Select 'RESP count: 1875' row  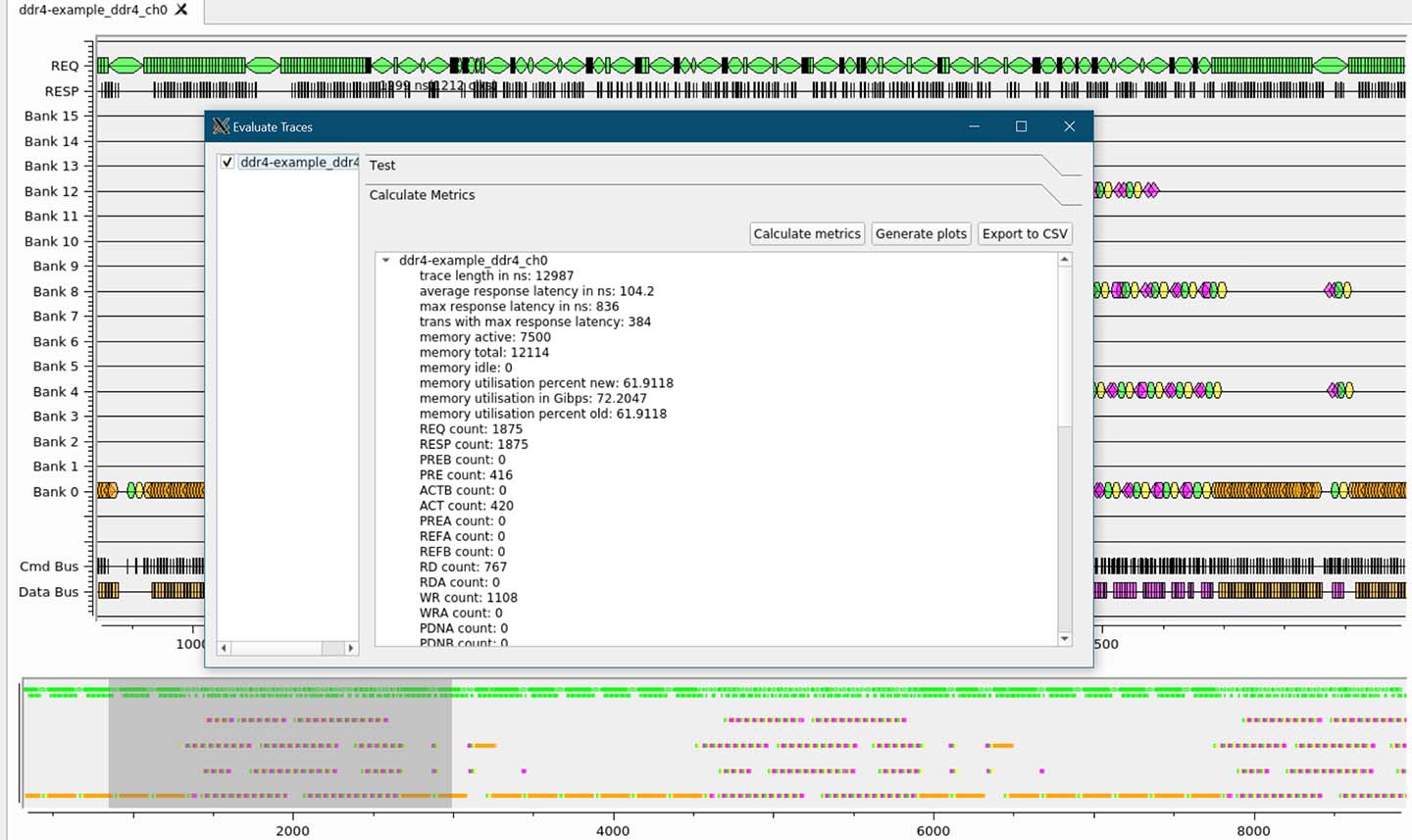(x=474, y=444)
